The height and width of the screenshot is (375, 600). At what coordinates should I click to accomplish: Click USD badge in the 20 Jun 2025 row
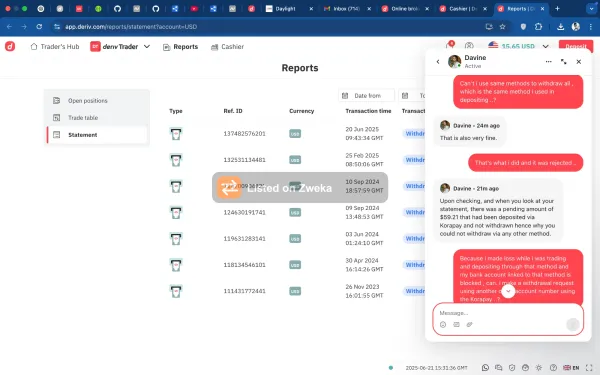(295, 134)
